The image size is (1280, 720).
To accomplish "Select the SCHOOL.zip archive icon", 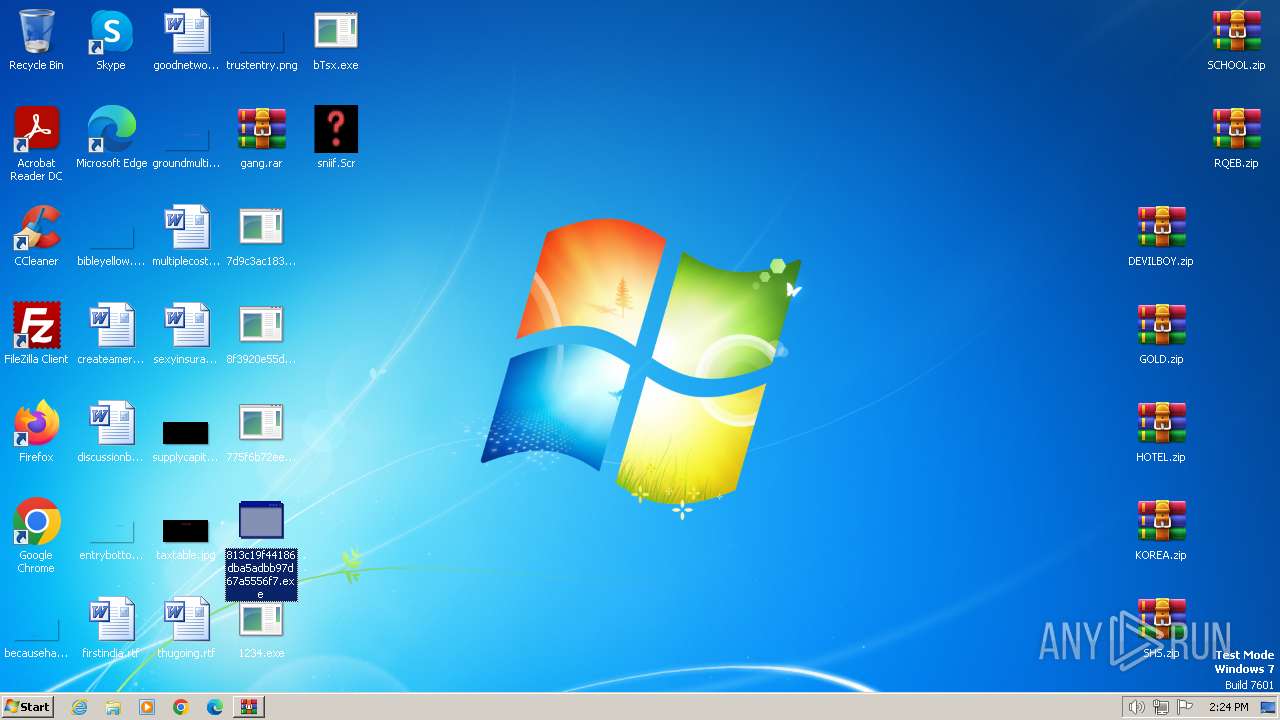I will pyautogui.click(x=1236, y=32).
